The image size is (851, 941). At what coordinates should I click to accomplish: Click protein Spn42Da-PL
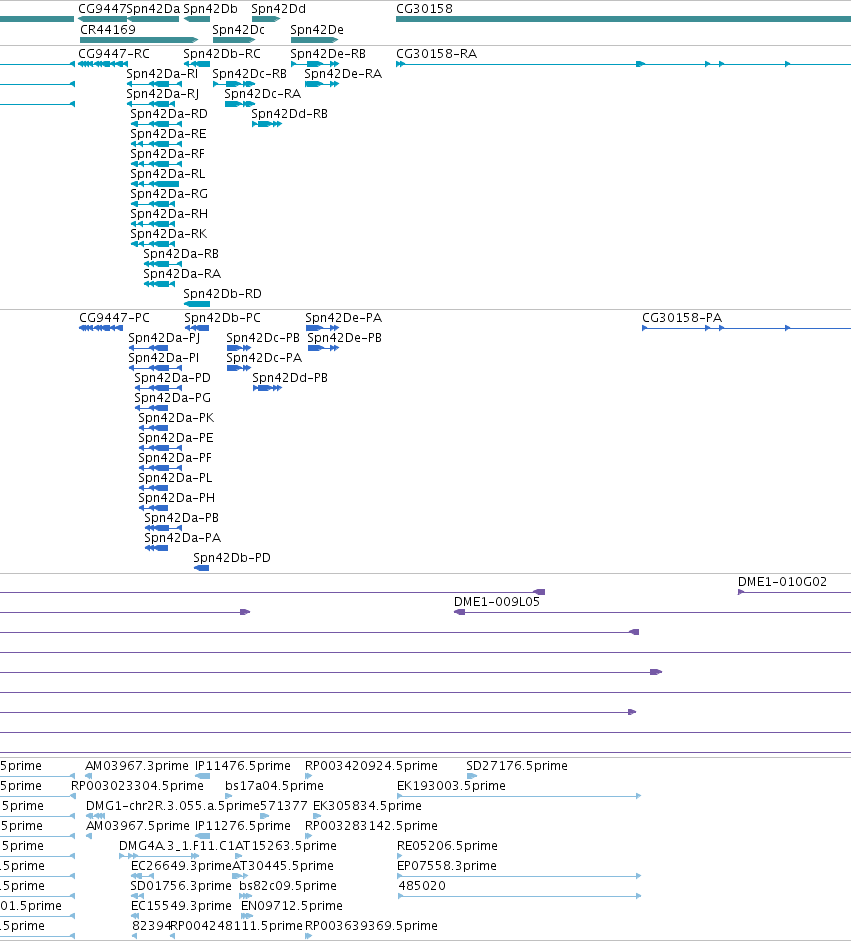(x=175, y=478)
